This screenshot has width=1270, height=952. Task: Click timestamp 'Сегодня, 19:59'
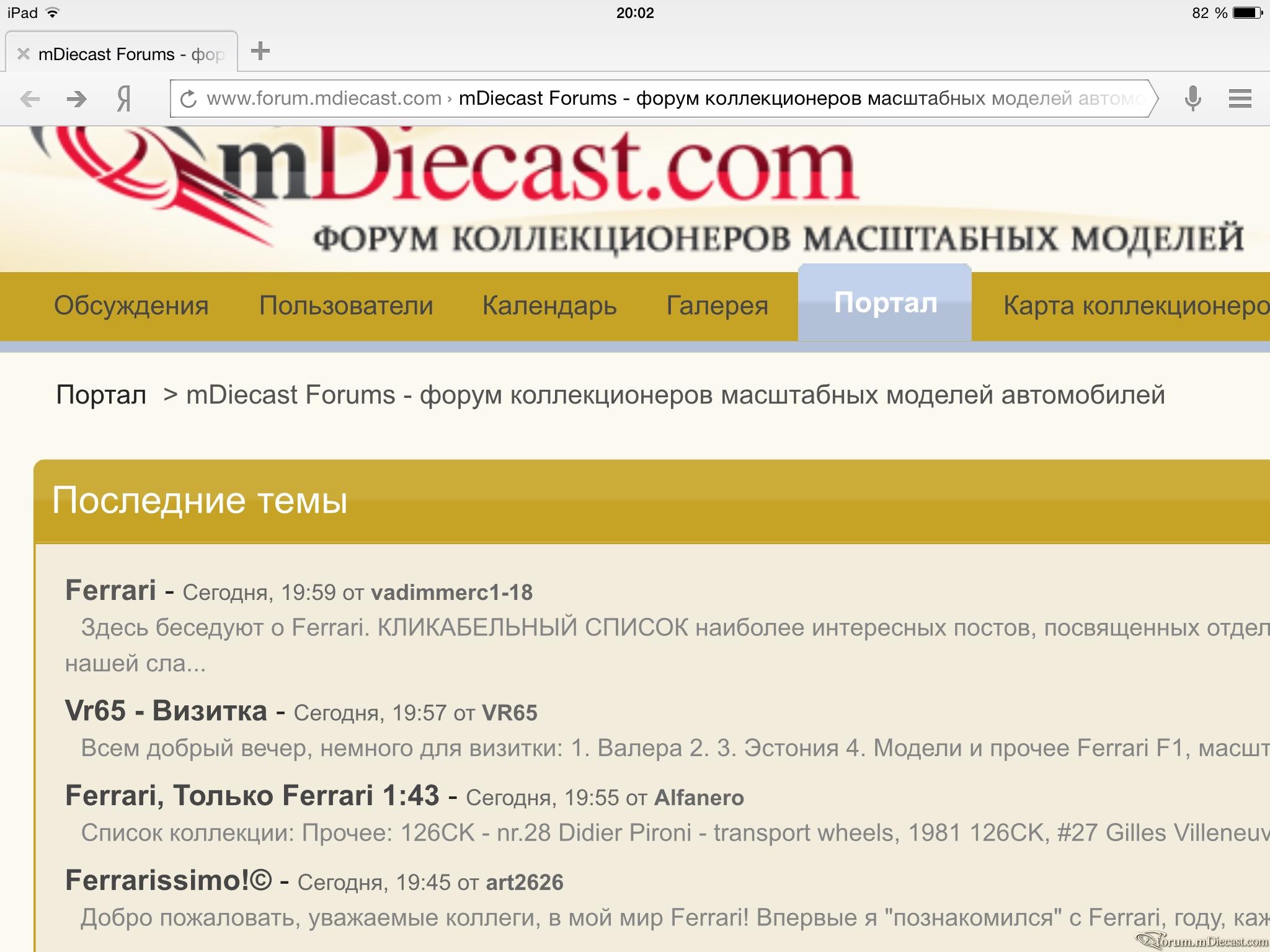tap(259, 593)
